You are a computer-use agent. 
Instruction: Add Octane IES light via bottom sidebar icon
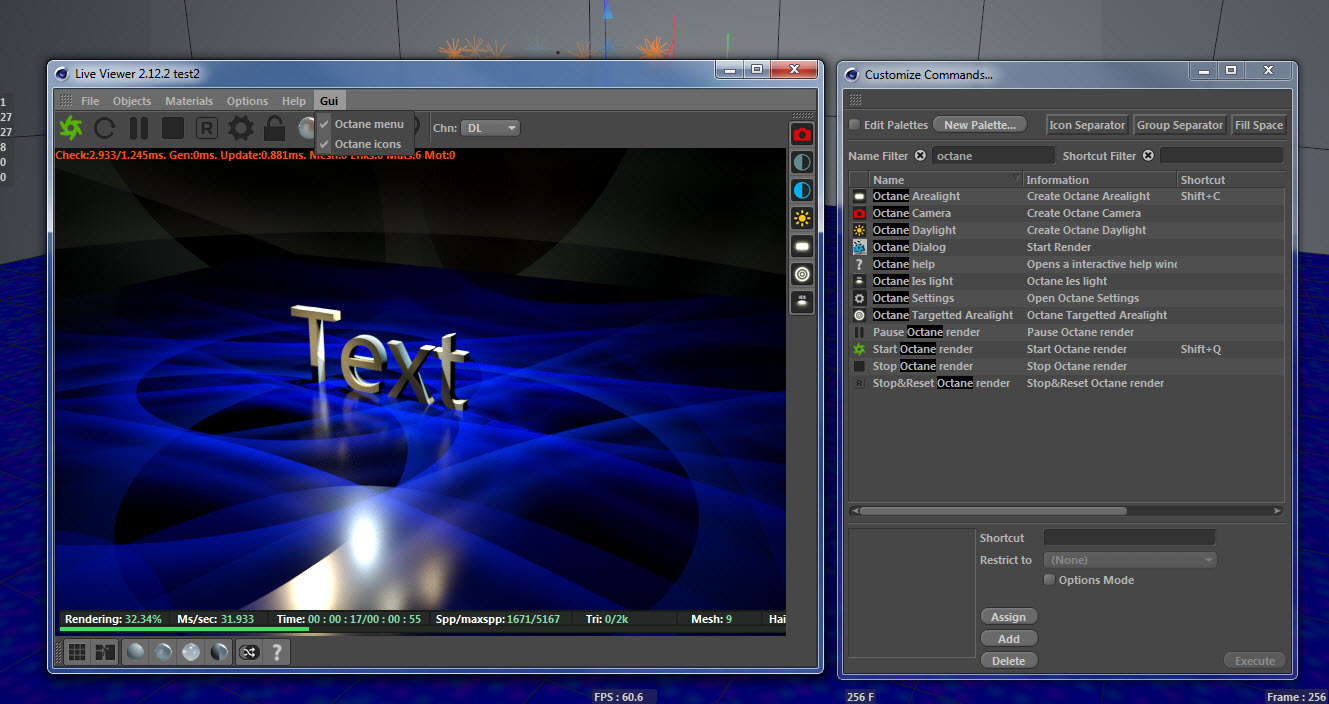(802, 301)
